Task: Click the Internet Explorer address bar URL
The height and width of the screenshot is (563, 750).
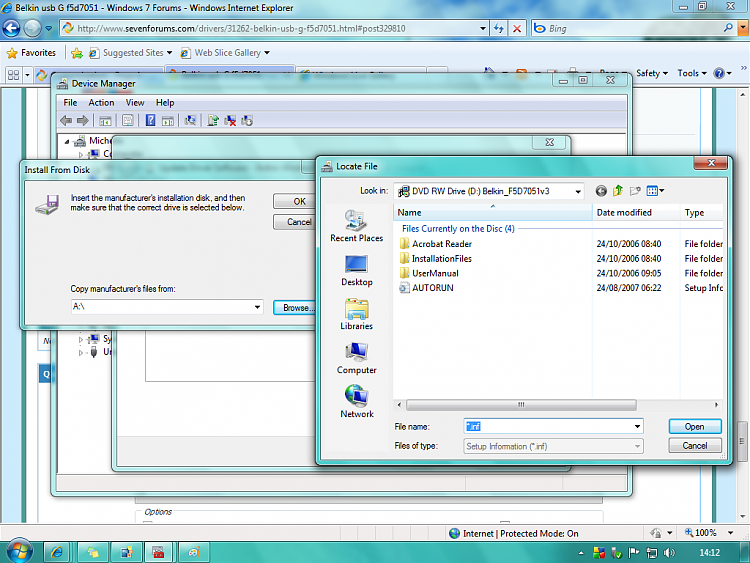Action: click(x=242, y=29)
